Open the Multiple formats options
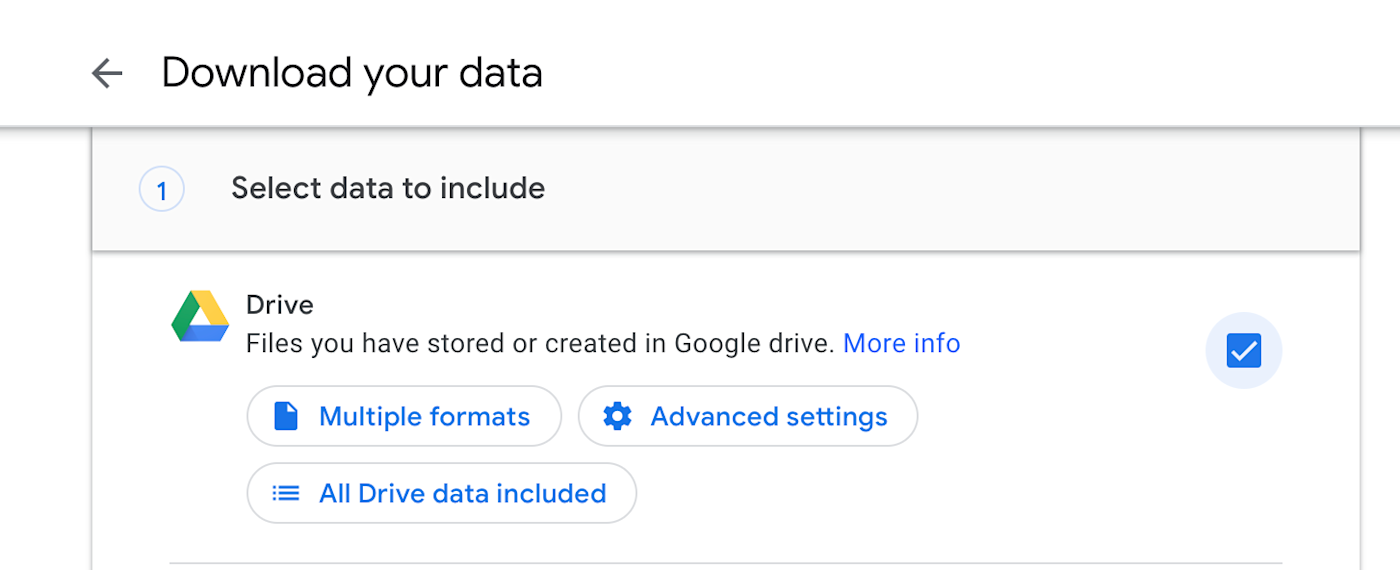 tap(404, 416)
